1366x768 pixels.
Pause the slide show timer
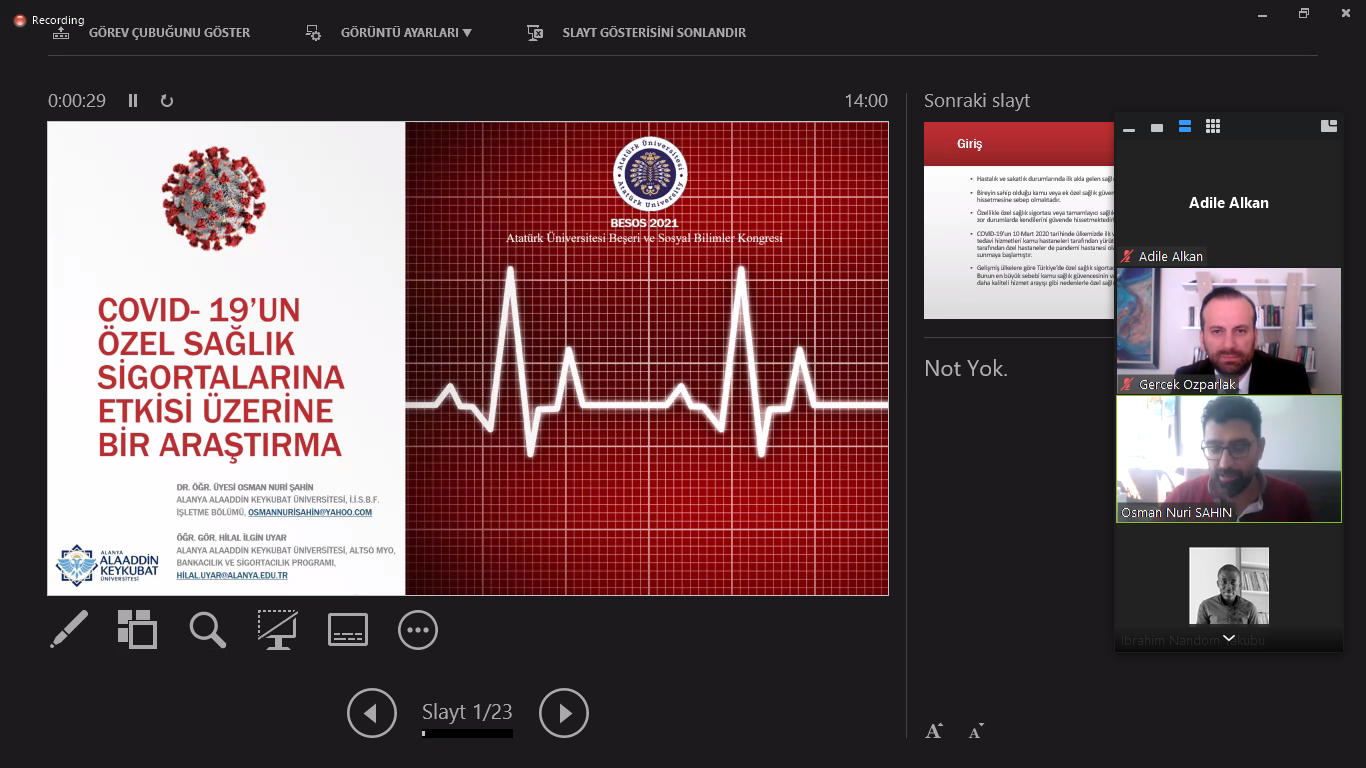pyautogui.click(x=133, y=101)
